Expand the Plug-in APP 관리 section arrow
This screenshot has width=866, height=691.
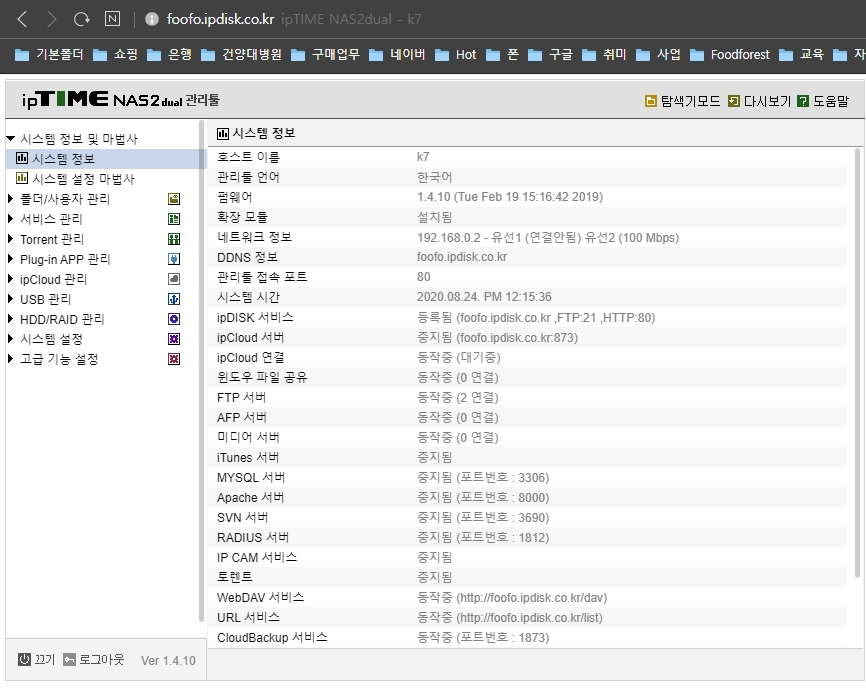[10, 259]
